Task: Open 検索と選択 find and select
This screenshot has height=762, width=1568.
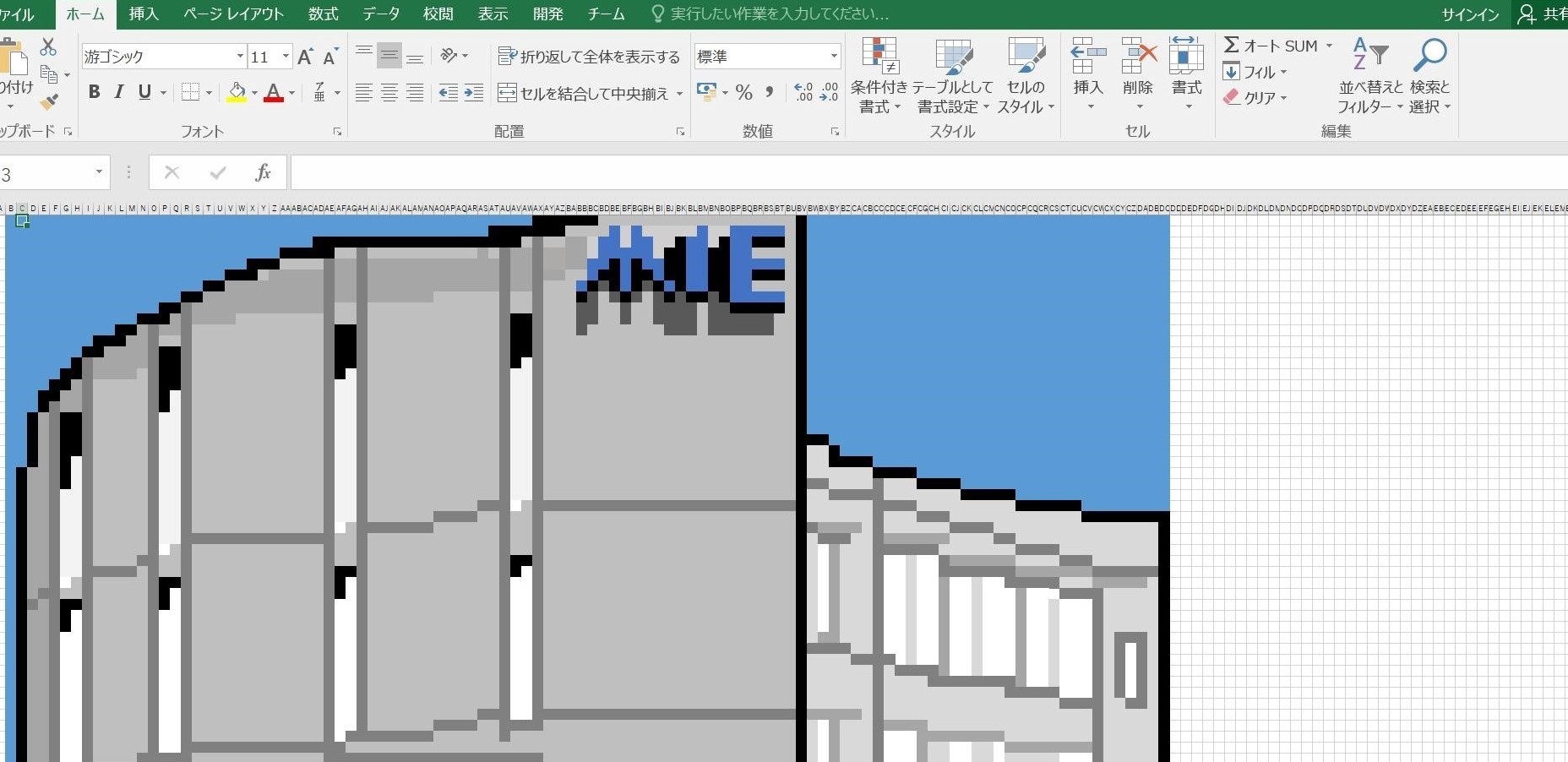Action: [1429, 76]
